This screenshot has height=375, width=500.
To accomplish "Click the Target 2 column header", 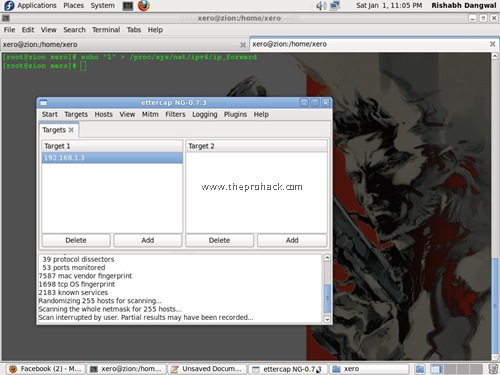I will click(256, 146).
